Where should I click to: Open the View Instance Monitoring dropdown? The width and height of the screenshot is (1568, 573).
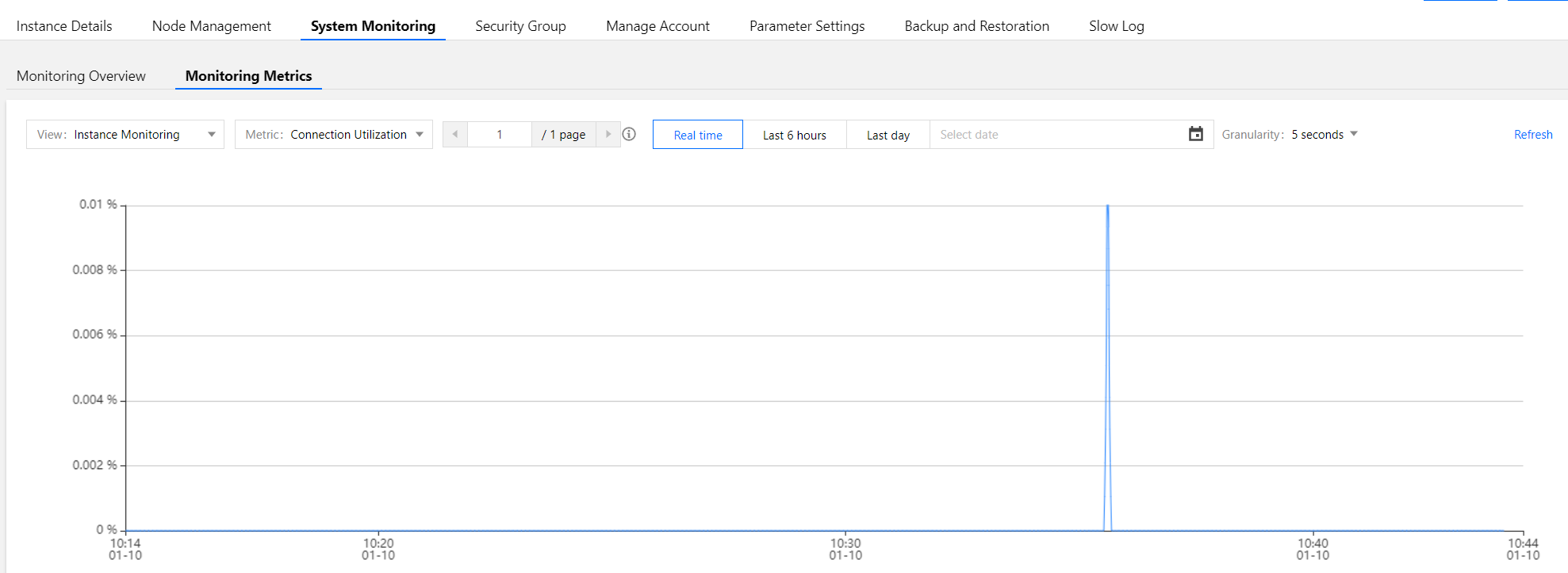point(125,135)
